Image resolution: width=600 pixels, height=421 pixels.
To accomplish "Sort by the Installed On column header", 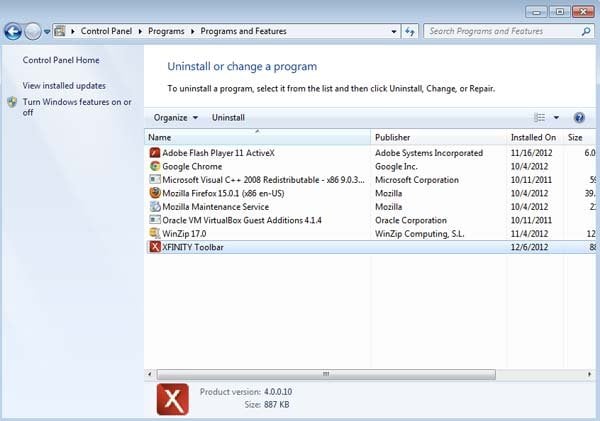I will [x=535, y=137].
